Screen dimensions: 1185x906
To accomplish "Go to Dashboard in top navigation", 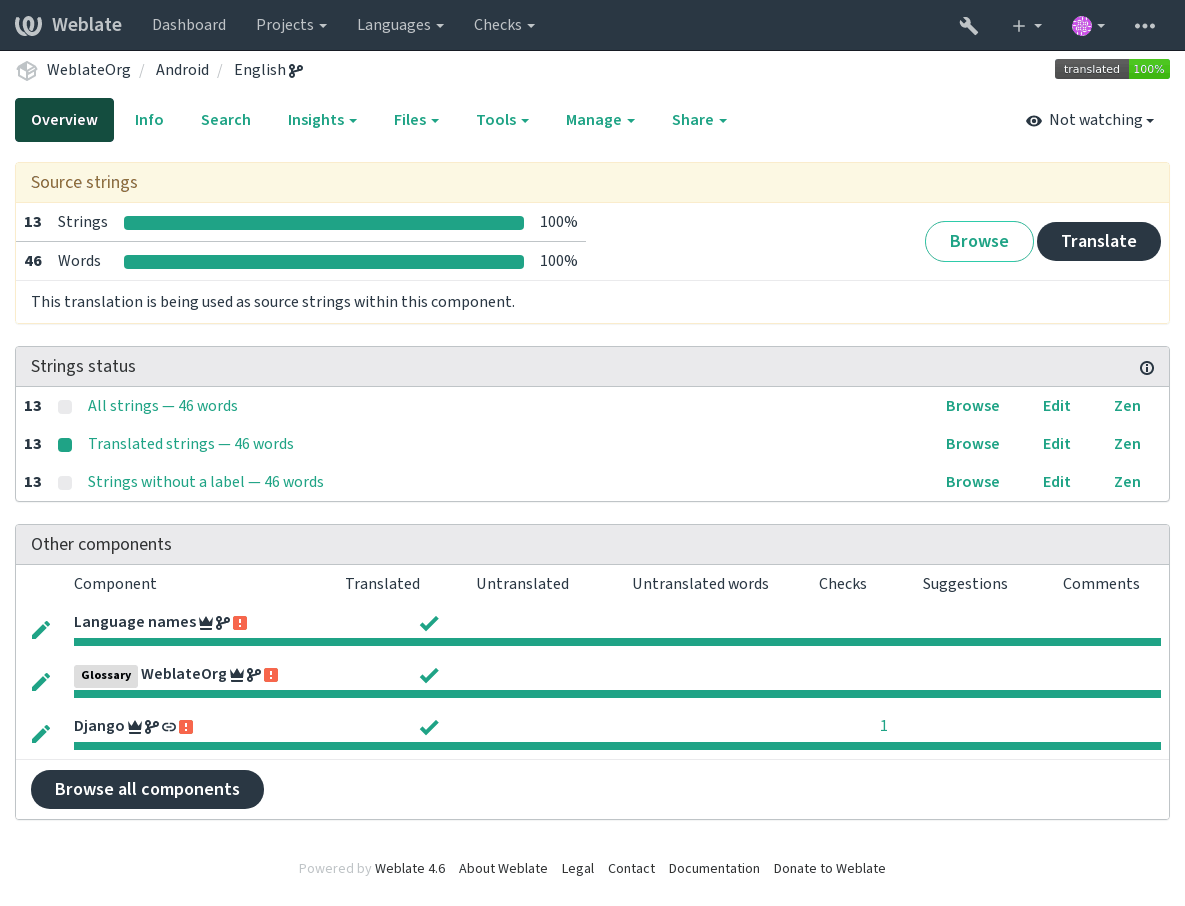I will [x=189, y=25].
